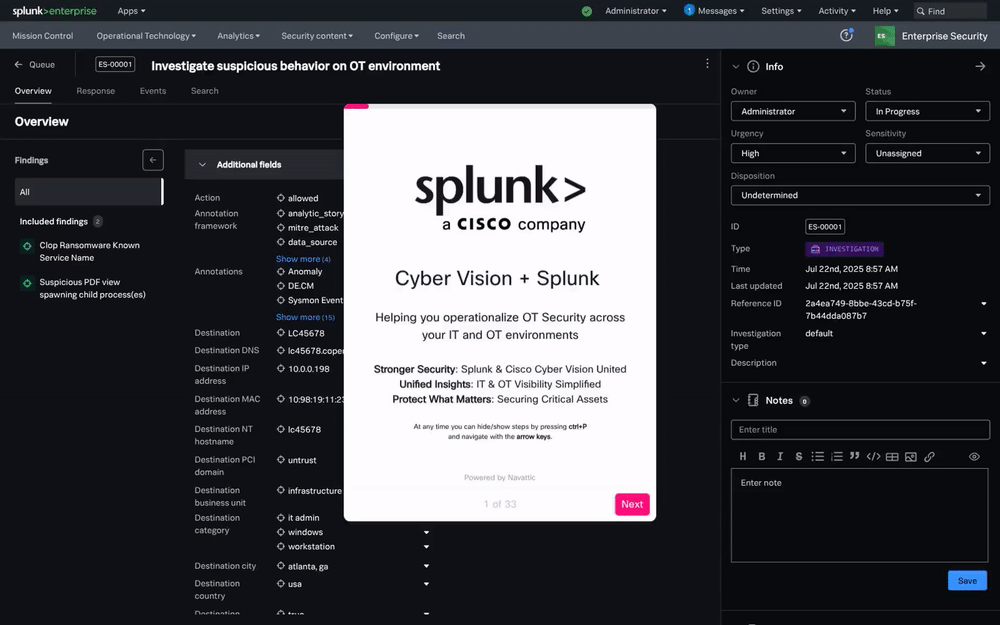Click the Notes panel notebook icon
Viewport: 1000px width, 625px height.
[753, 401]
